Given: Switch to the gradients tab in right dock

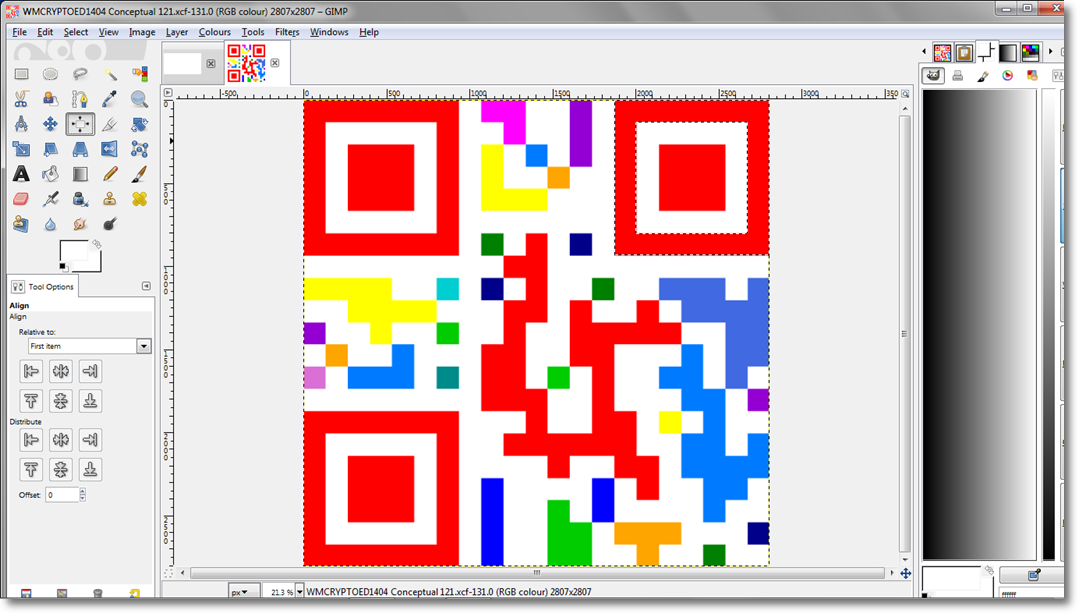Looking at the screenshot, I should pyautogui.click(x=1008, y=52).
